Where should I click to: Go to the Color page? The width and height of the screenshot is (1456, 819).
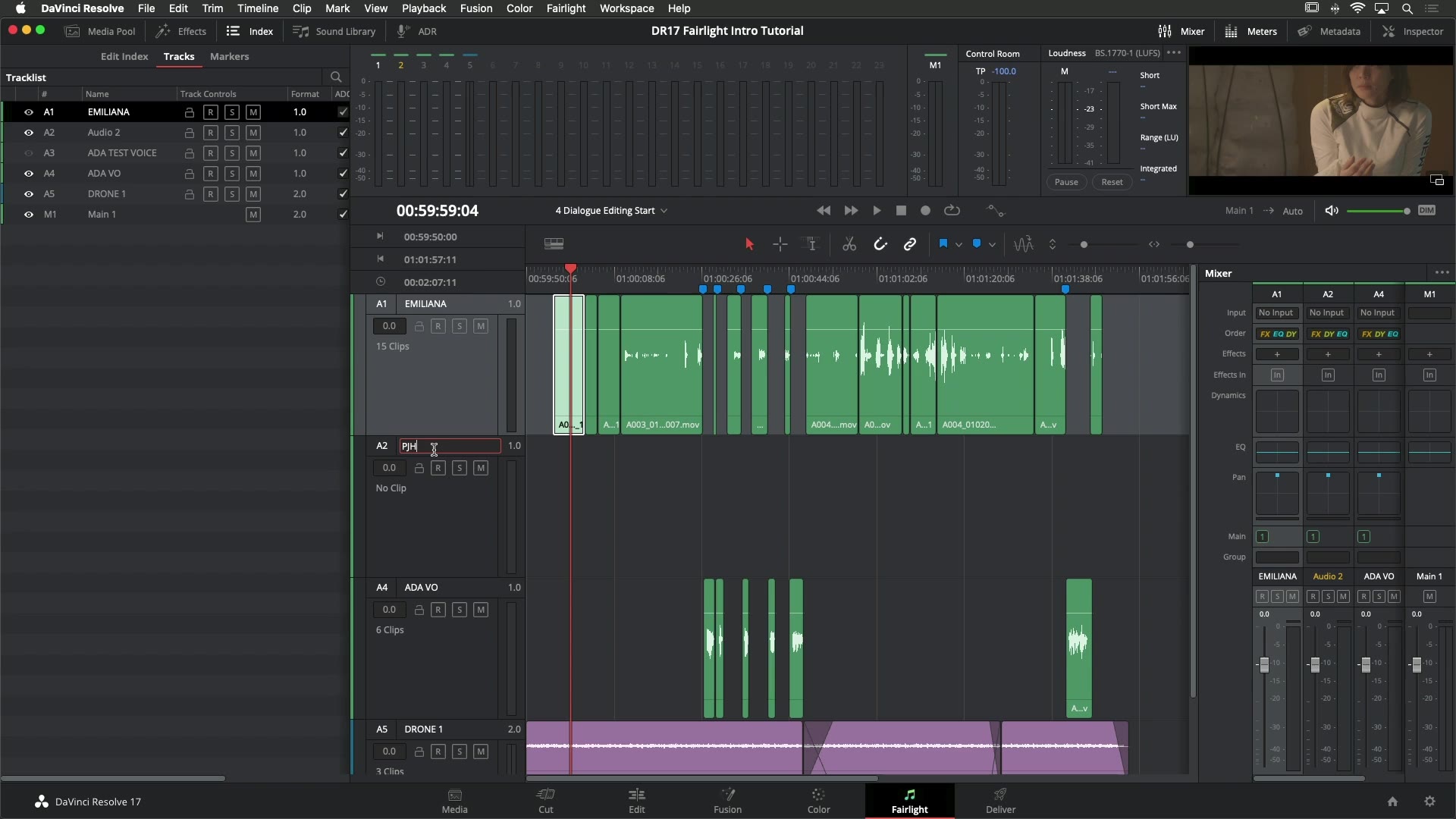pyautogui.click(x=818, y=802)
